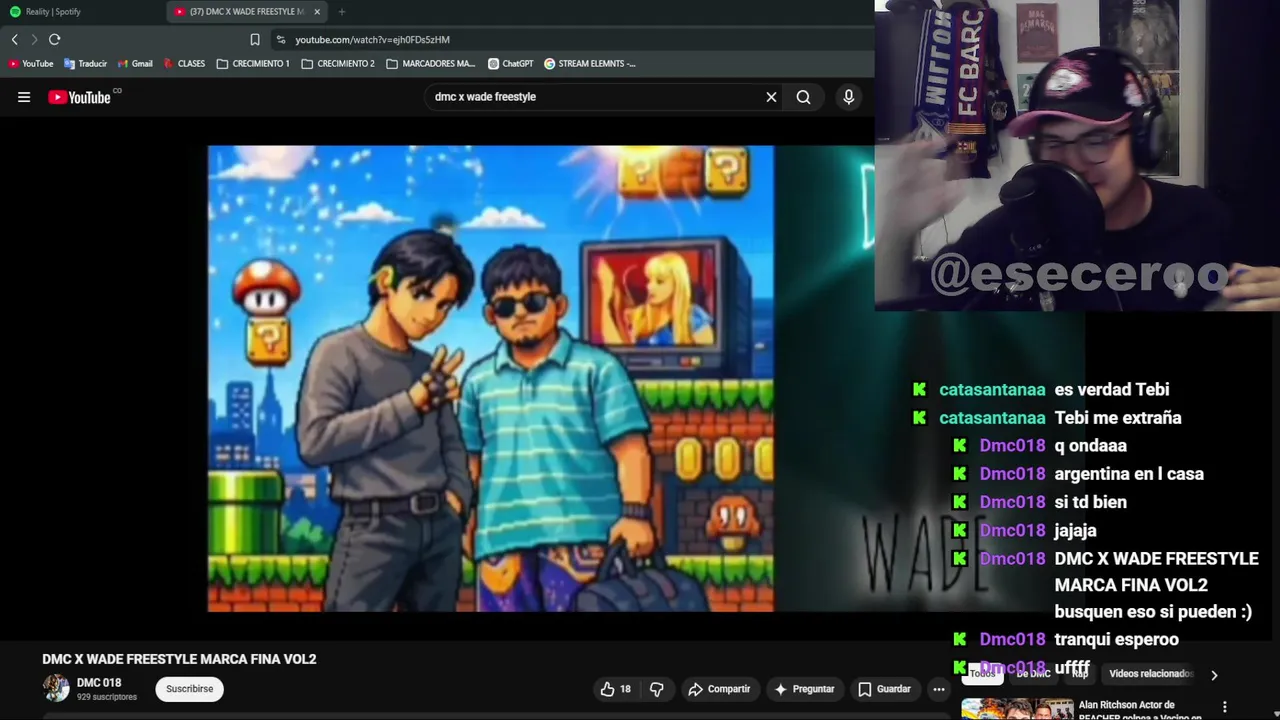Screen dimensions: 1280x720
Task: Expand the CRECIMIENTO 1 bookmark folder
Action: coord(253,63)
